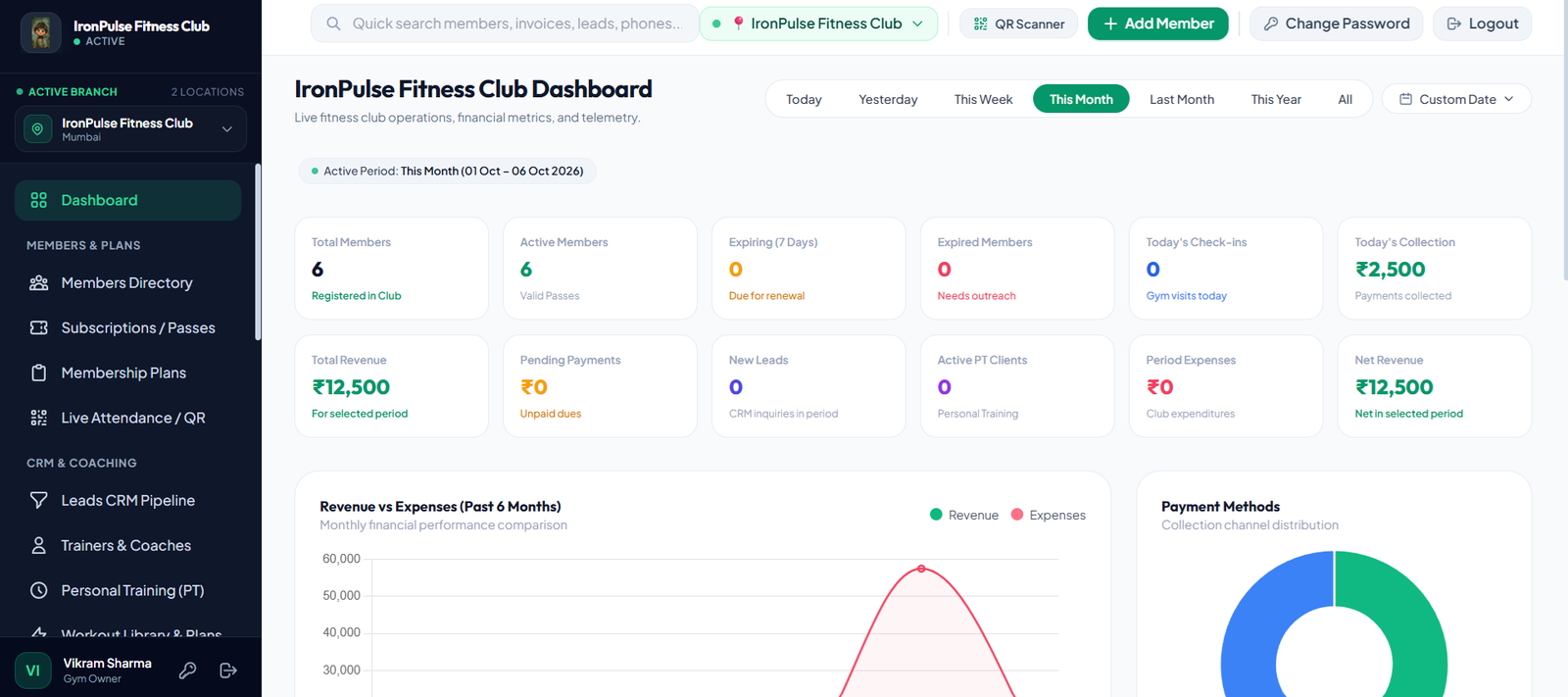Viewport: 1568px width, 697px height.
Task: Click the Add Member button
Action: pyautogui.click(x=1157, y=24)
